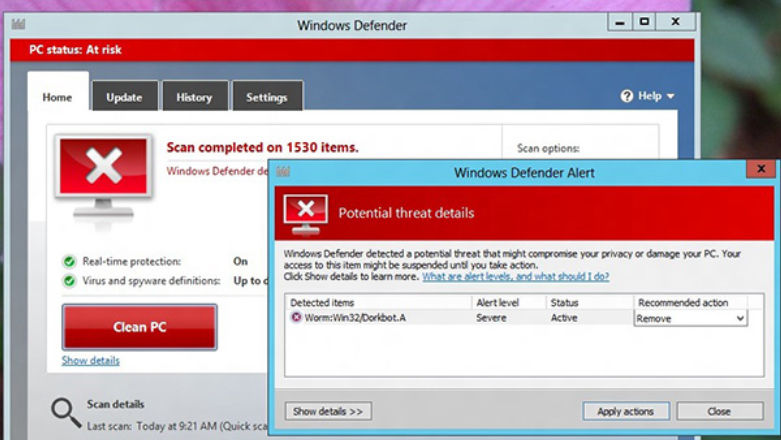Click the red Clean PC button
The width and height of the screenshot is (781, 440).
[x=139, y=327]
